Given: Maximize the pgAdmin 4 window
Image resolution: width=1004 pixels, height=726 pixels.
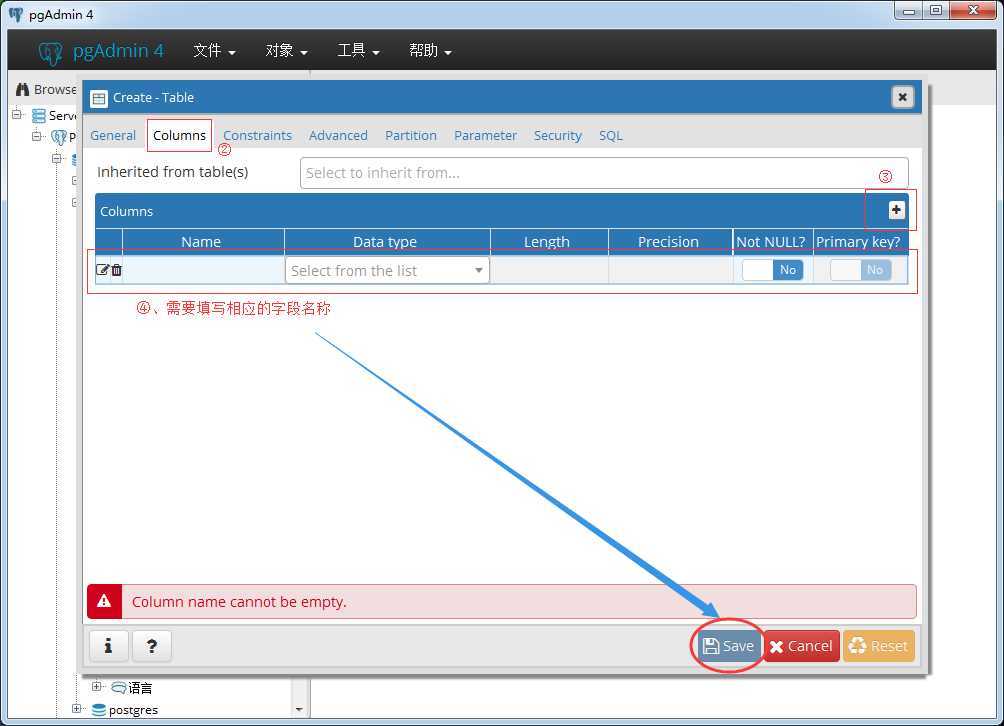Looking at the screenshot, I should [936, 11].
